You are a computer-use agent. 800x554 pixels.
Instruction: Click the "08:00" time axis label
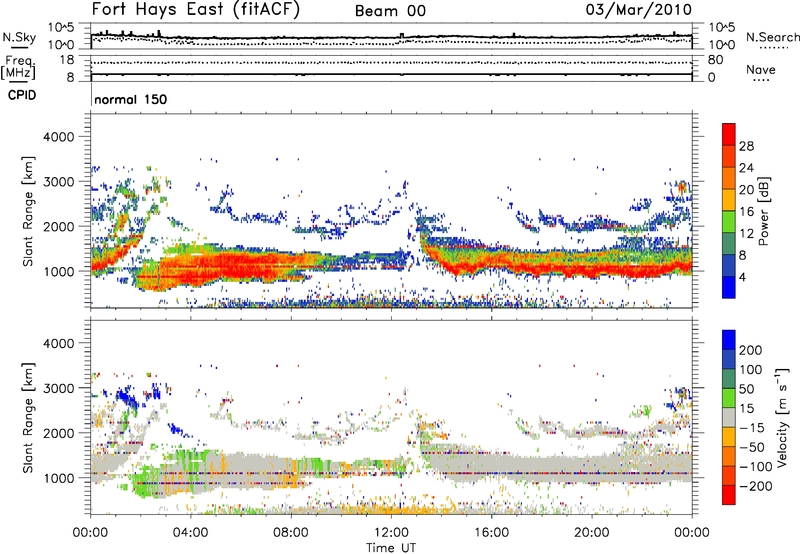291,533
